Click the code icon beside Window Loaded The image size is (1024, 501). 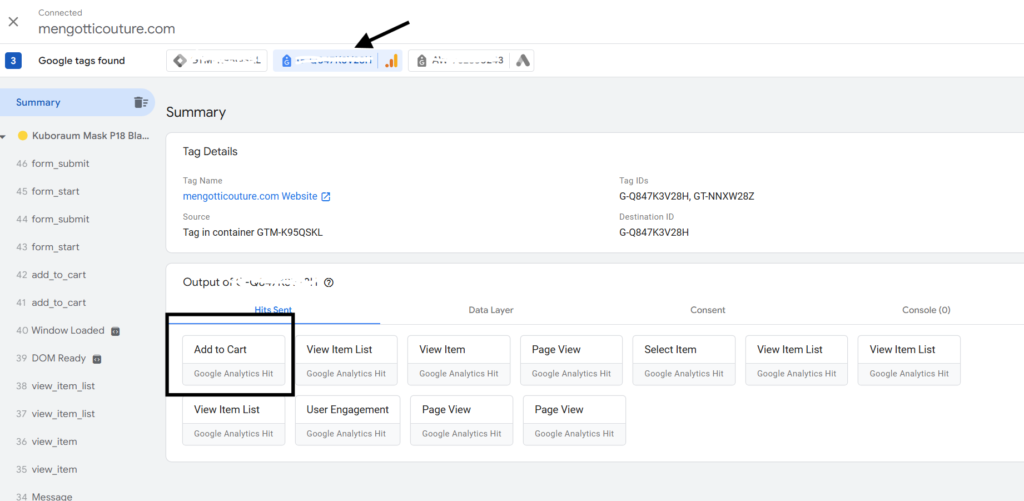tap(115, 331)
